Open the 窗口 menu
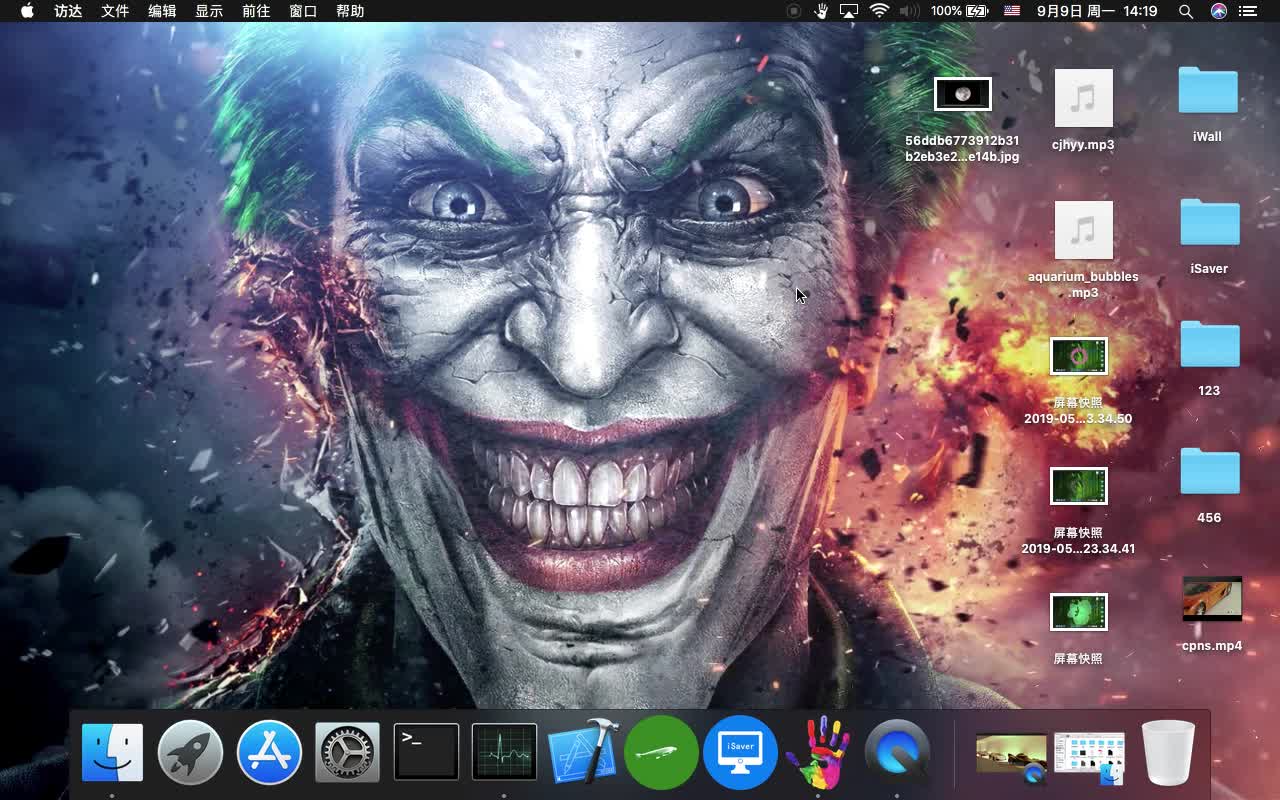Screen dimensions: 1280x800 pyautogui.click(x=303, y=11)
